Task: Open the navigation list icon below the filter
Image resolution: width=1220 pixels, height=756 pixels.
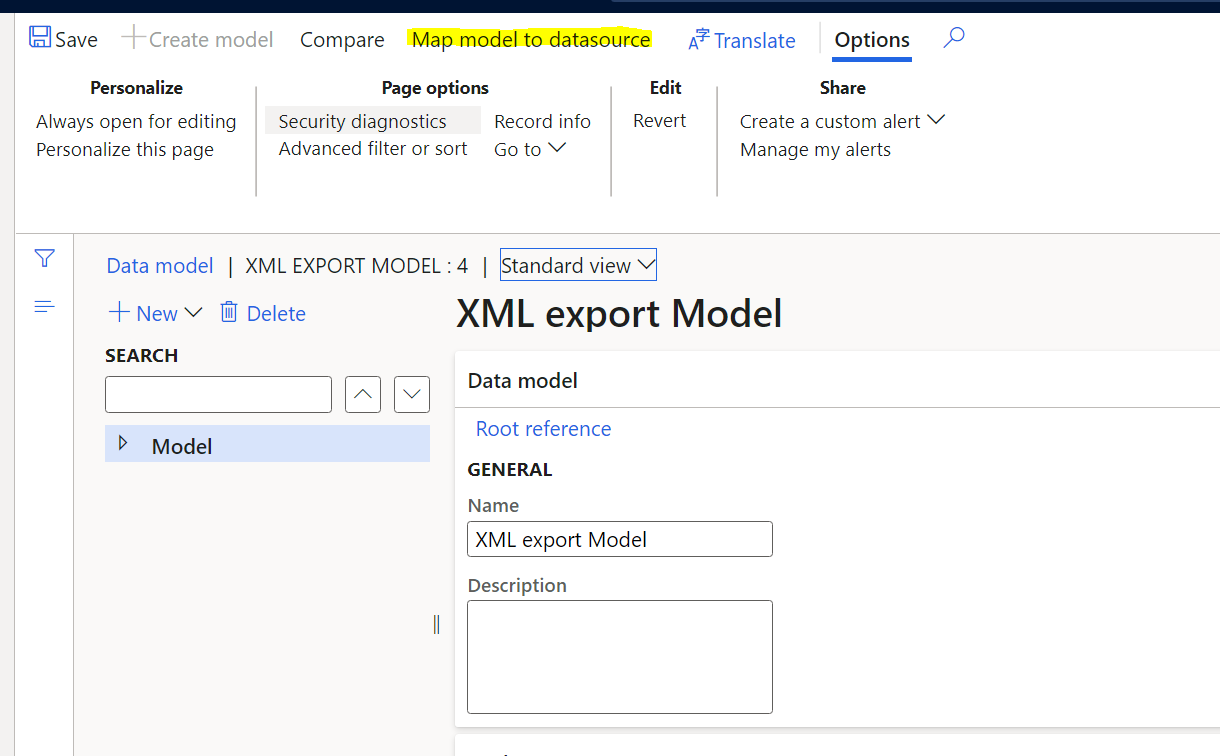Action: (x=44, y=306)
